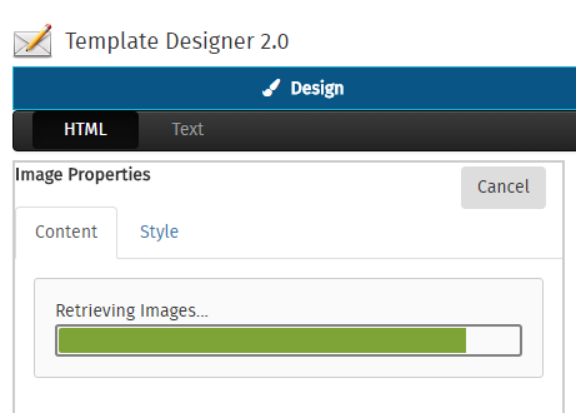
Task: Click the envelope and pencil logo icon
Action: click(x=33, y=41)
